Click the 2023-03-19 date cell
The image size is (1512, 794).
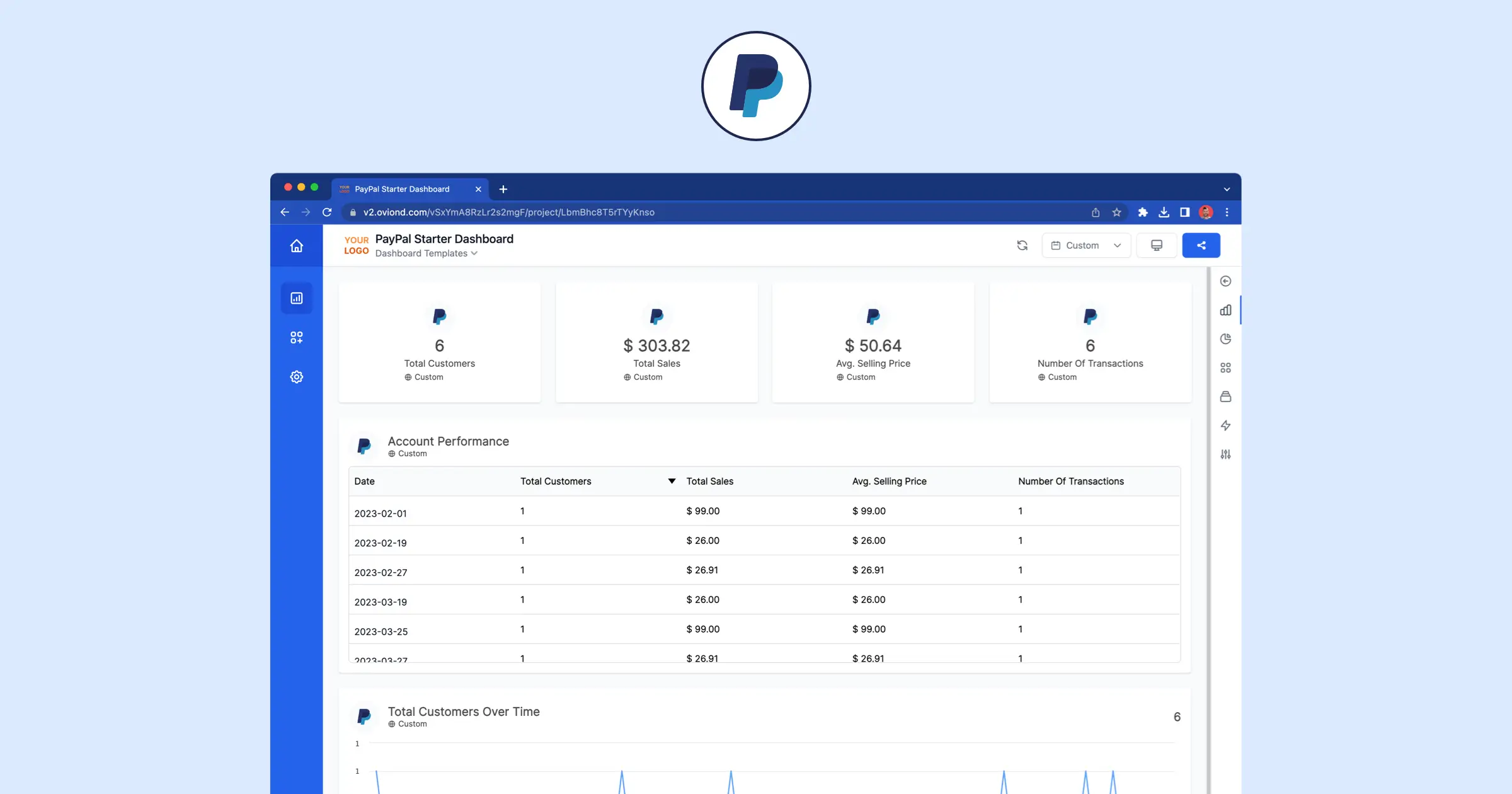(x=381, y=602)
